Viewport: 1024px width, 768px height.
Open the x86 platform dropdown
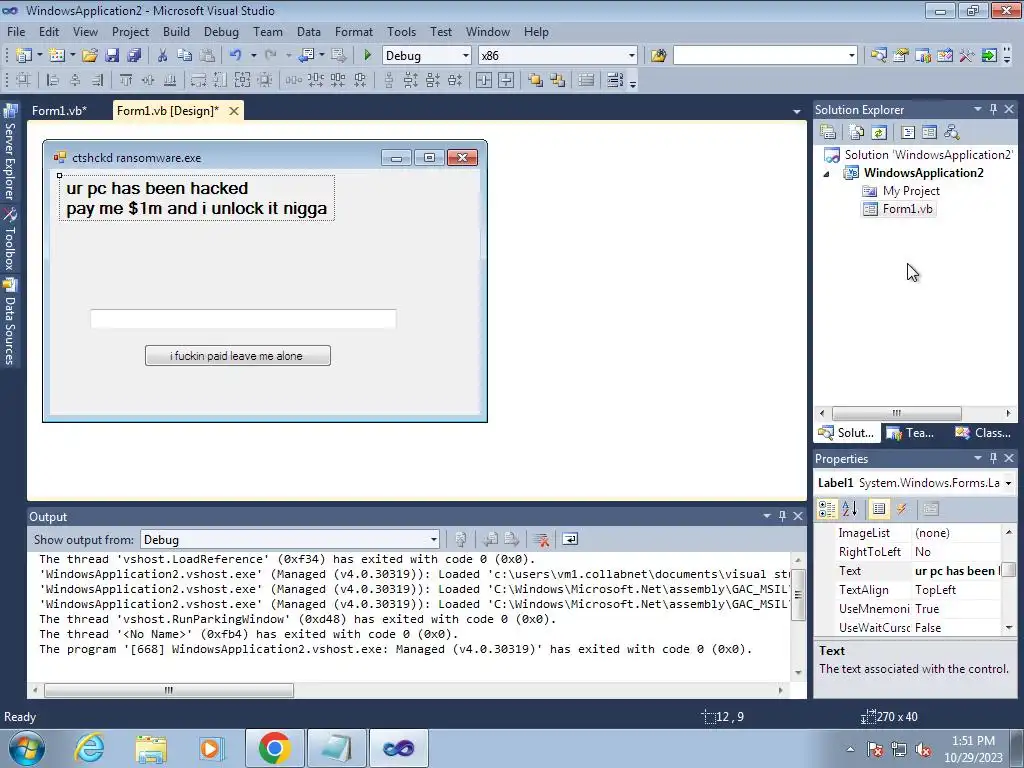tap(632, 56)
